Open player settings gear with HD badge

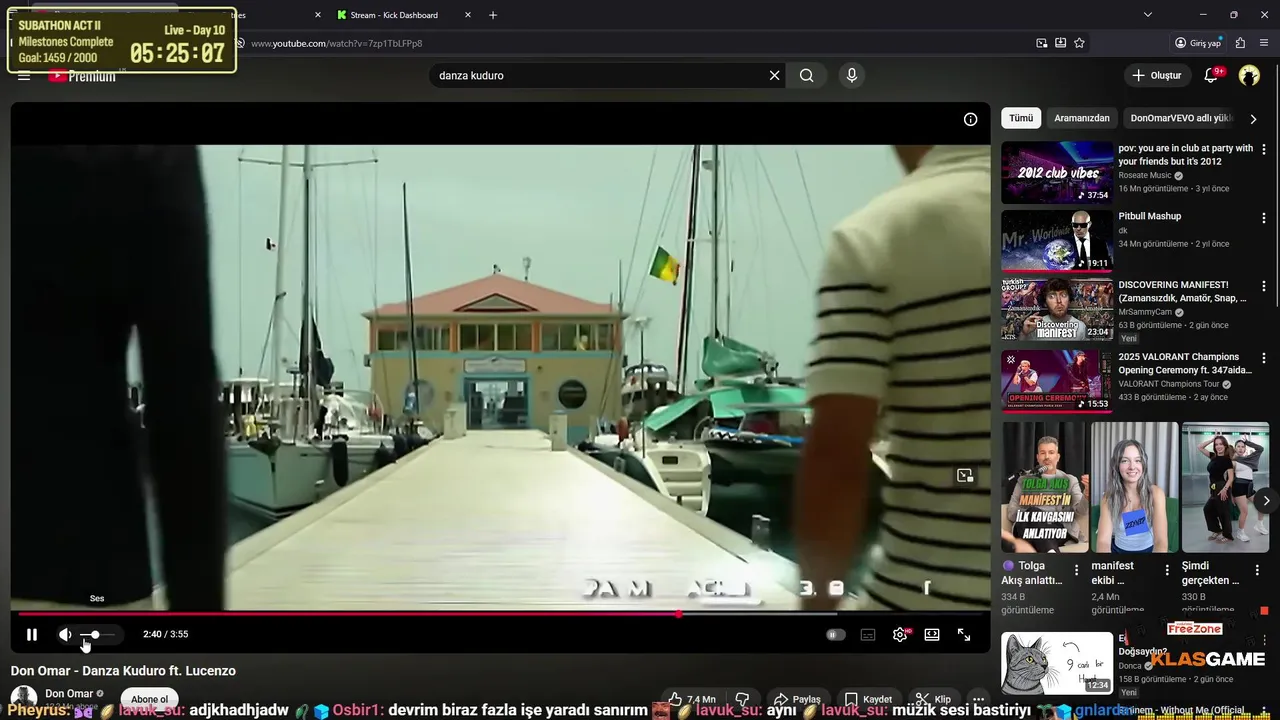(x=900, y=634)
